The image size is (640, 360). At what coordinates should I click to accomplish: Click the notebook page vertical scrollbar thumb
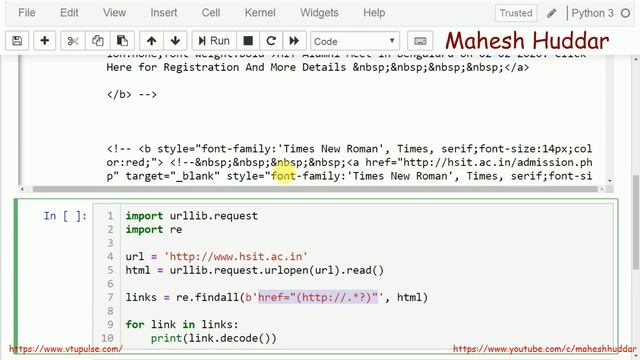click(x=636, y=222)
